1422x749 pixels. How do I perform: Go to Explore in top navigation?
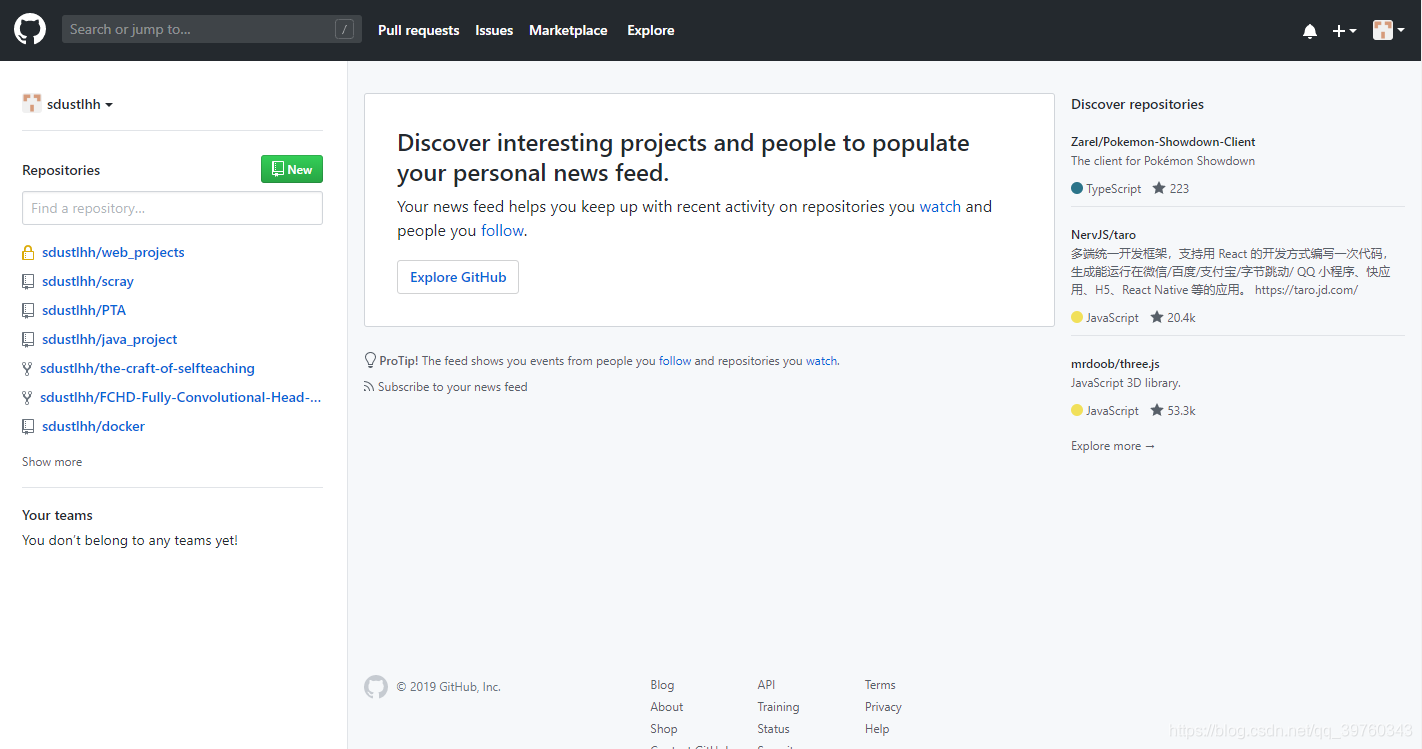point(651,30)
